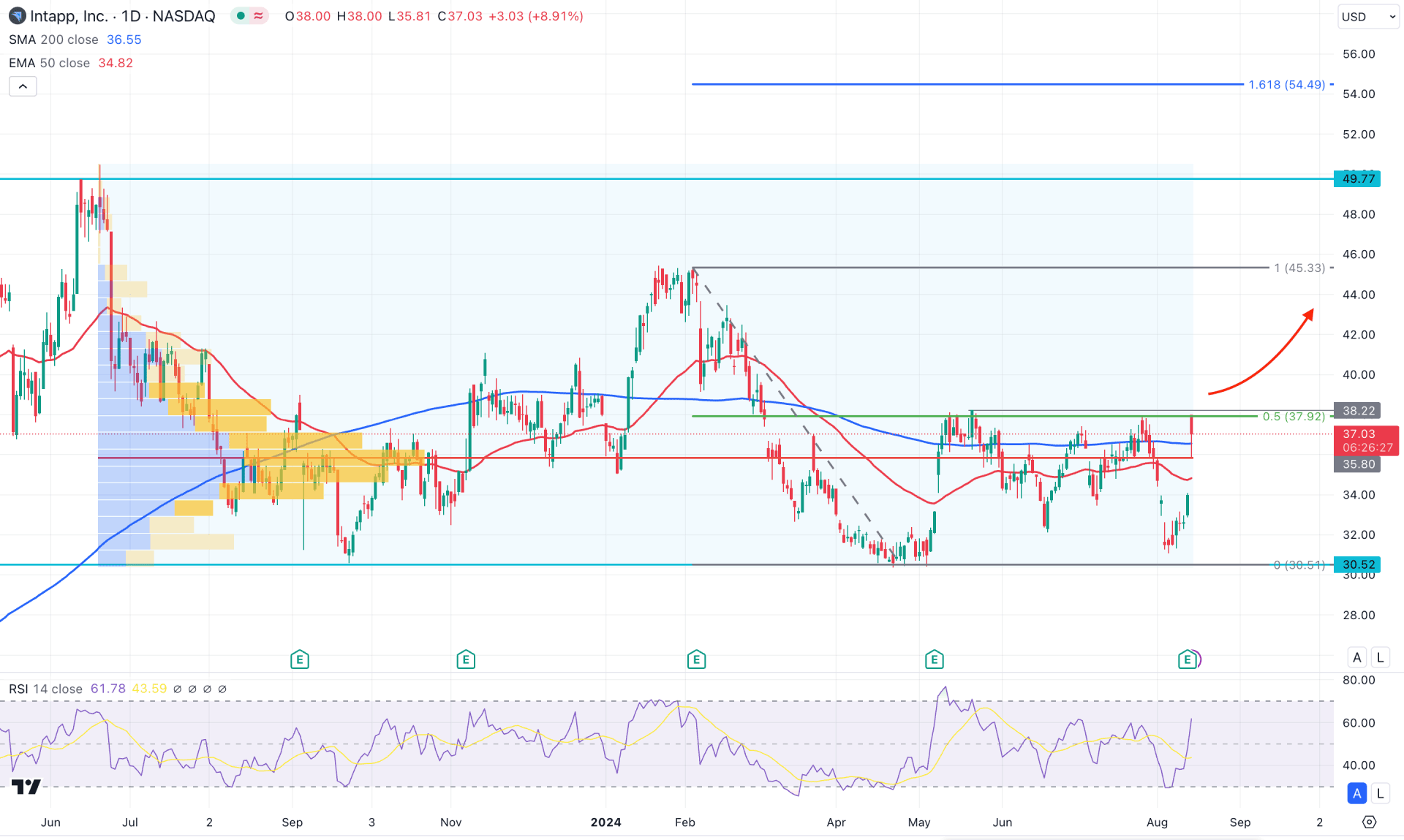Select the 1.618 (54.49) Fibonacci level label
This screenshot has width=1404, height=840.
point(1287,85)
